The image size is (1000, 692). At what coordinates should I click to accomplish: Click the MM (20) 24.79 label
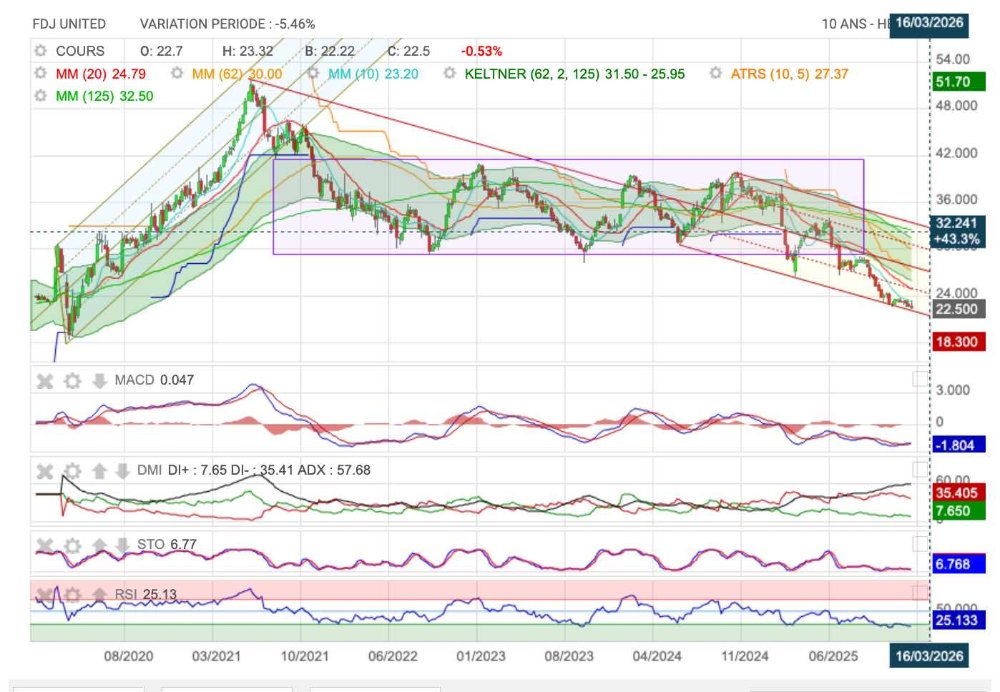point(101,74)
